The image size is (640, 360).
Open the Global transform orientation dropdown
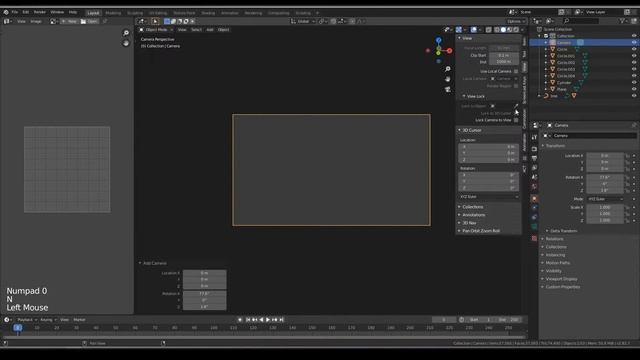[x=303, y=21]
